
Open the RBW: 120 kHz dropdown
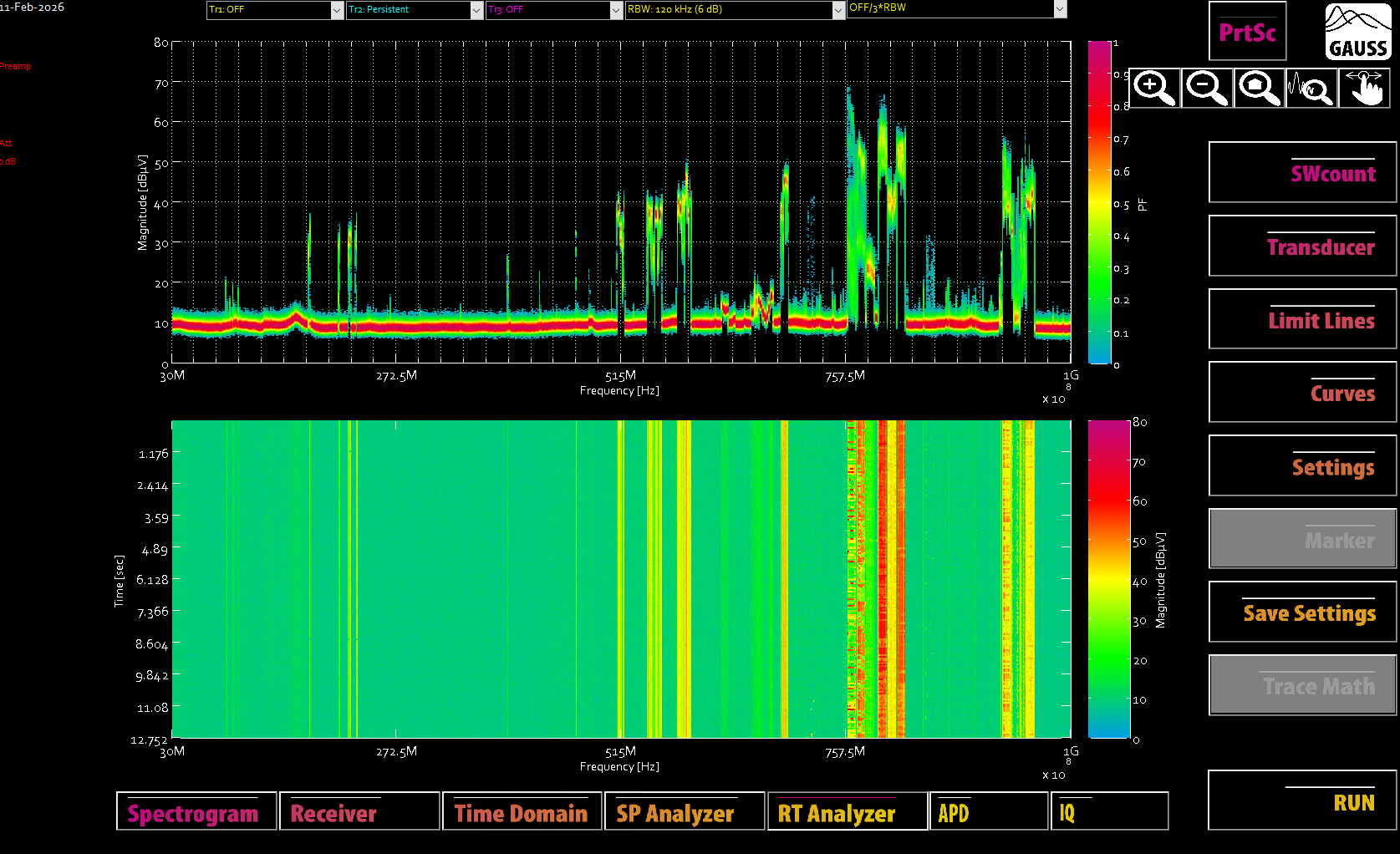tap(731, 10)
